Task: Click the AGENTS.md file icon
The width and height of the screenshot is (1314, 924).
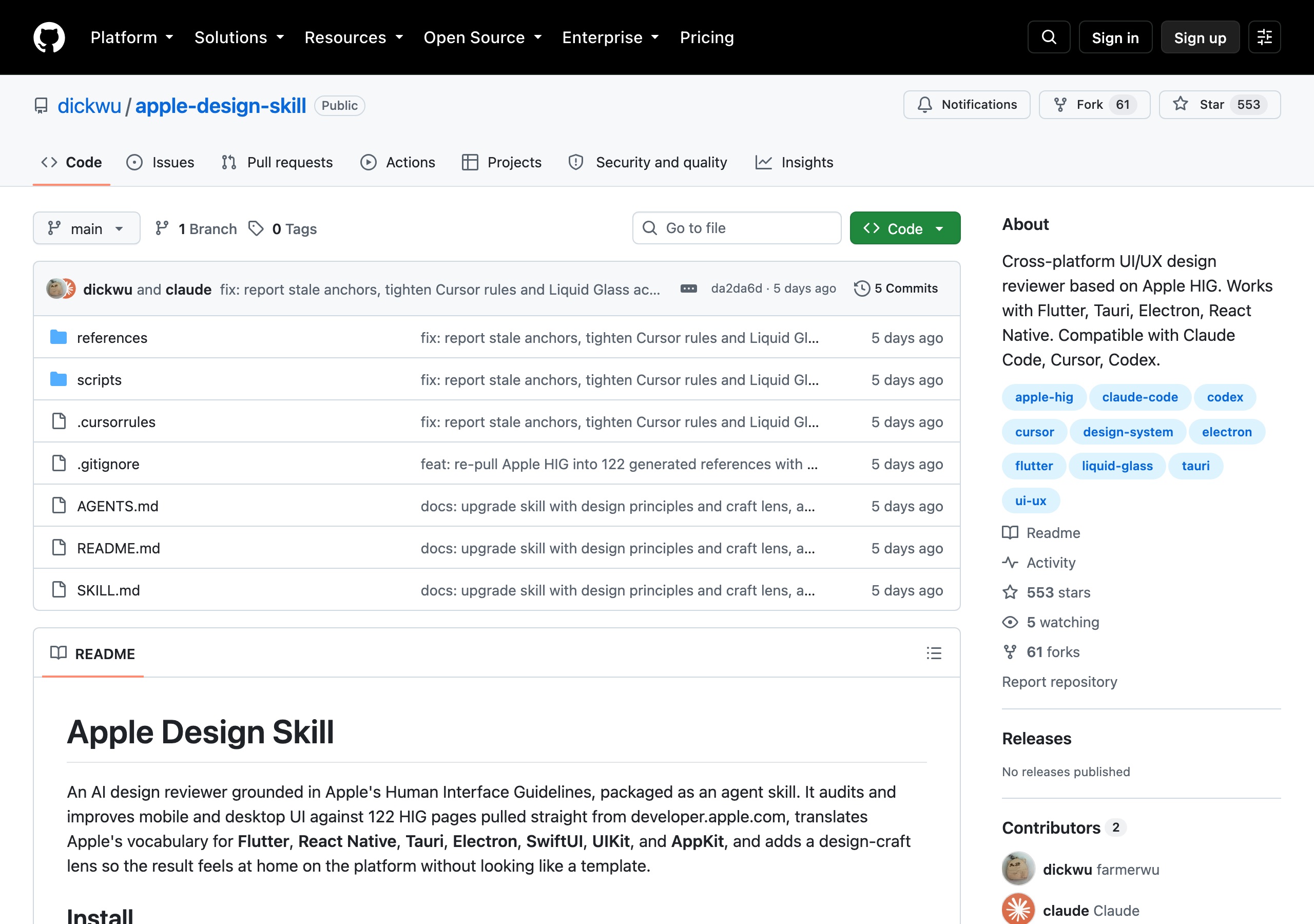Action: pos(59,506)
